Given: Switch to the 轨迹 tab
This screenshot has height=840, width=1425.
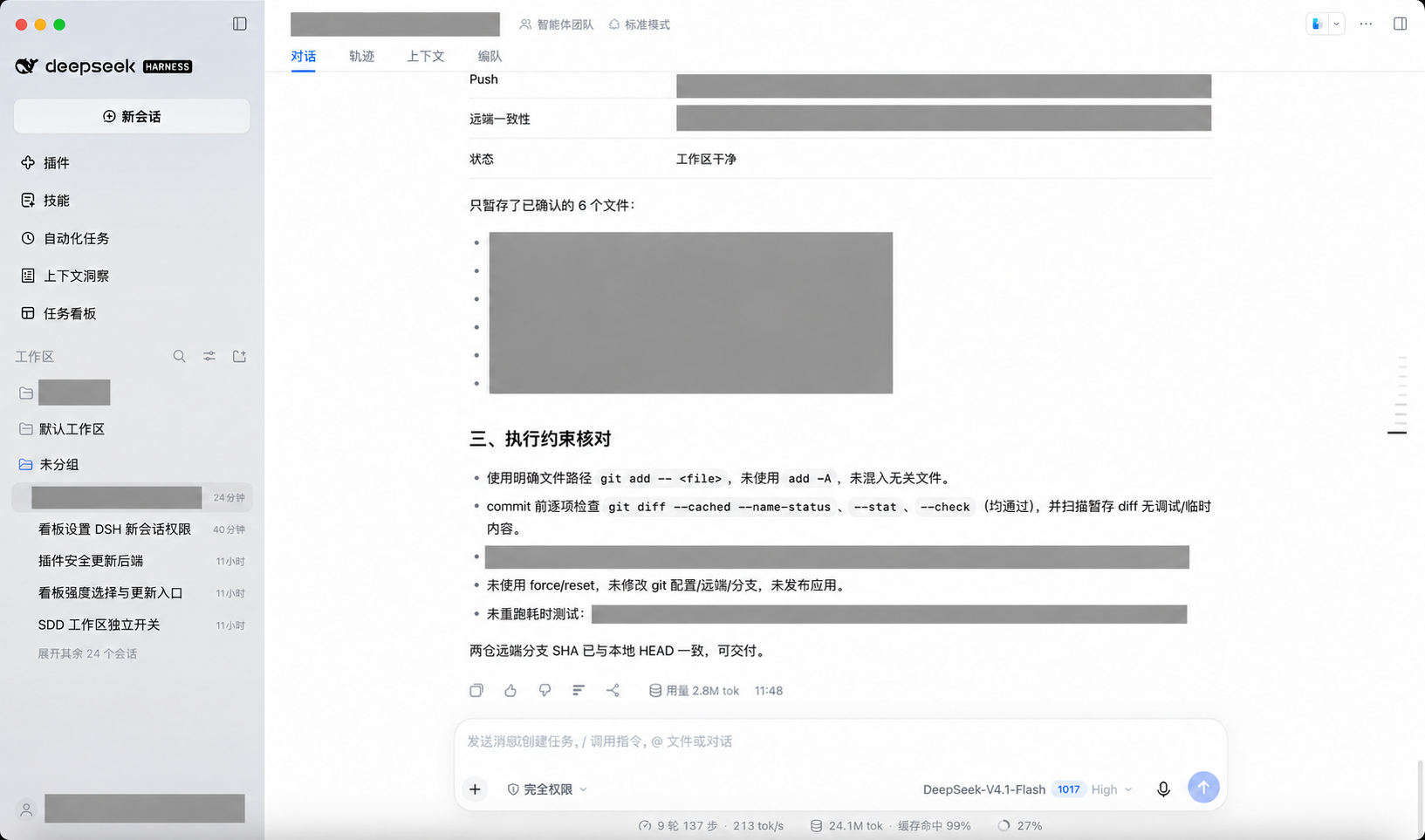Looking at the screenshot, I should click(x=361, y=56).
